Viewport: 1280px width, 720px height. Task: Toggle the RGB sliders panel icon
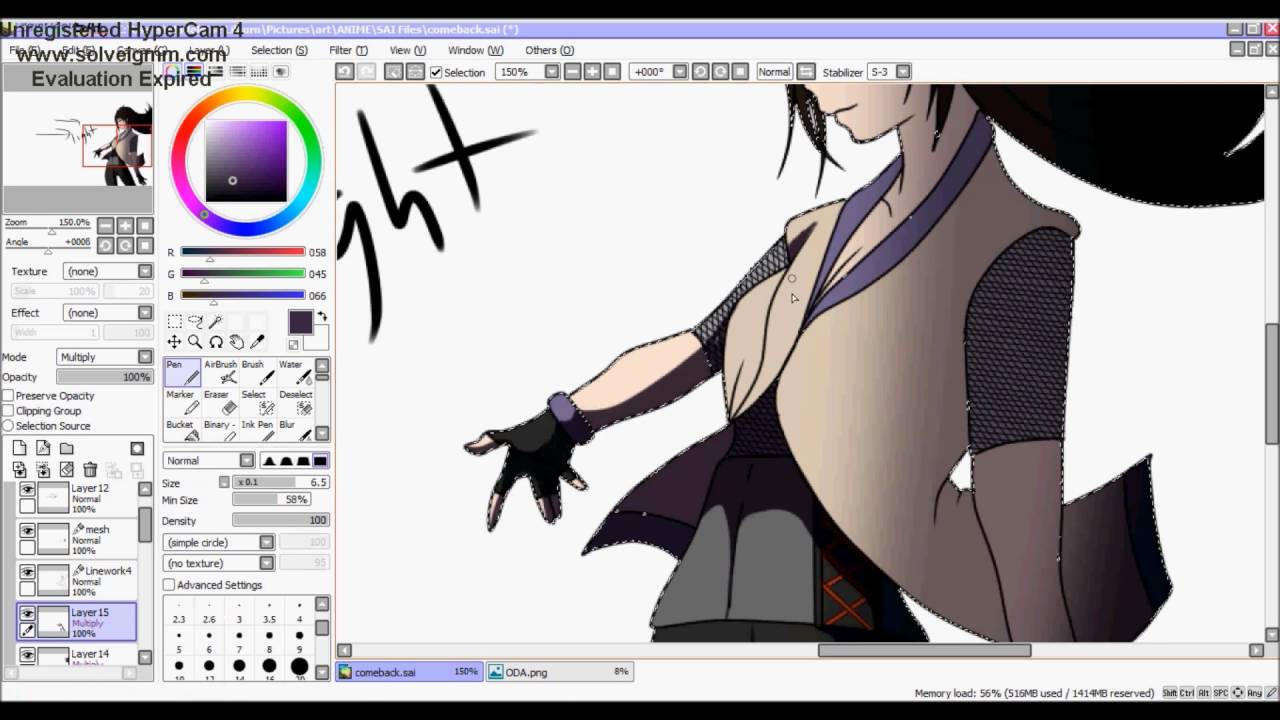[194, 72]
